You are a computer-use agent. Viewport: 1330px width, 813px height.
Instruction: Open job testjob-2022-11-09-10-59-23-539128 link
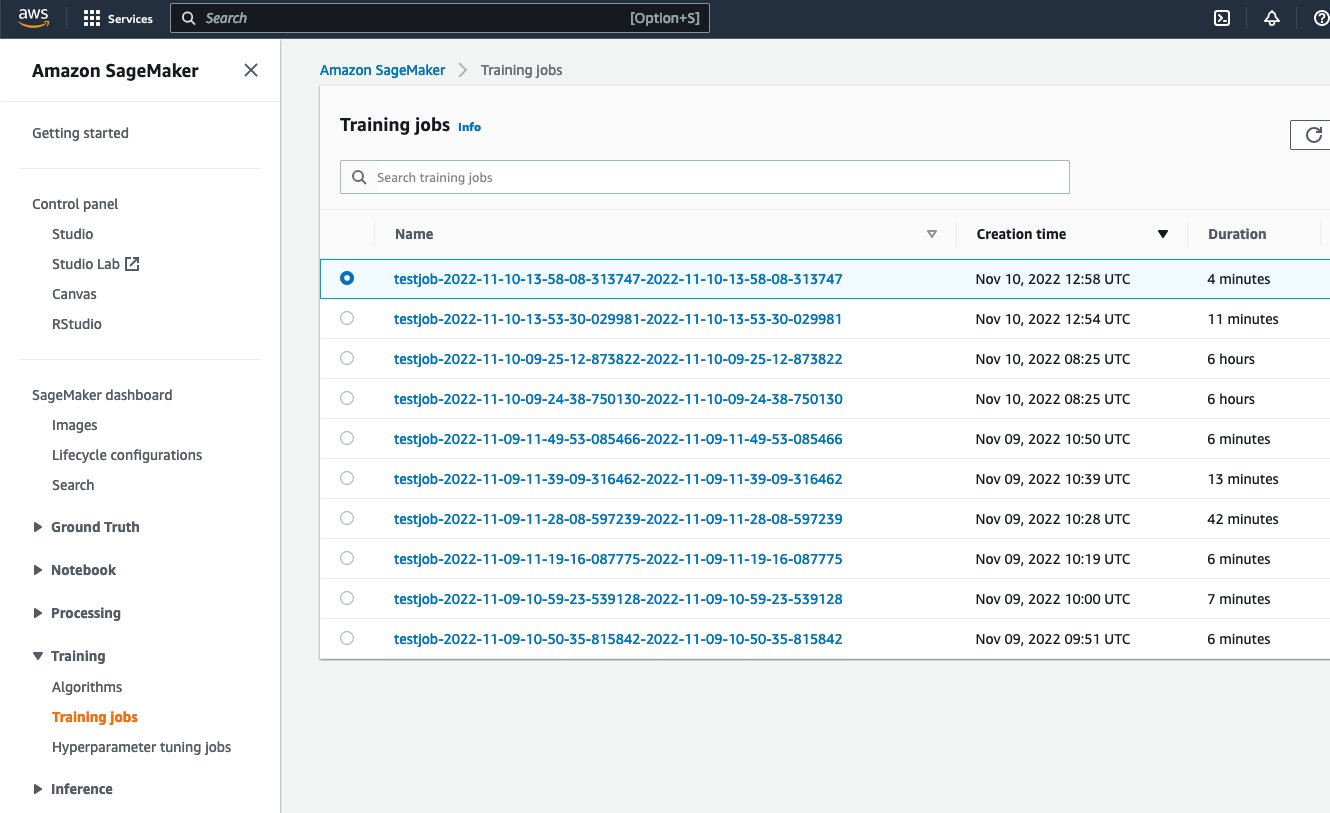618,599
